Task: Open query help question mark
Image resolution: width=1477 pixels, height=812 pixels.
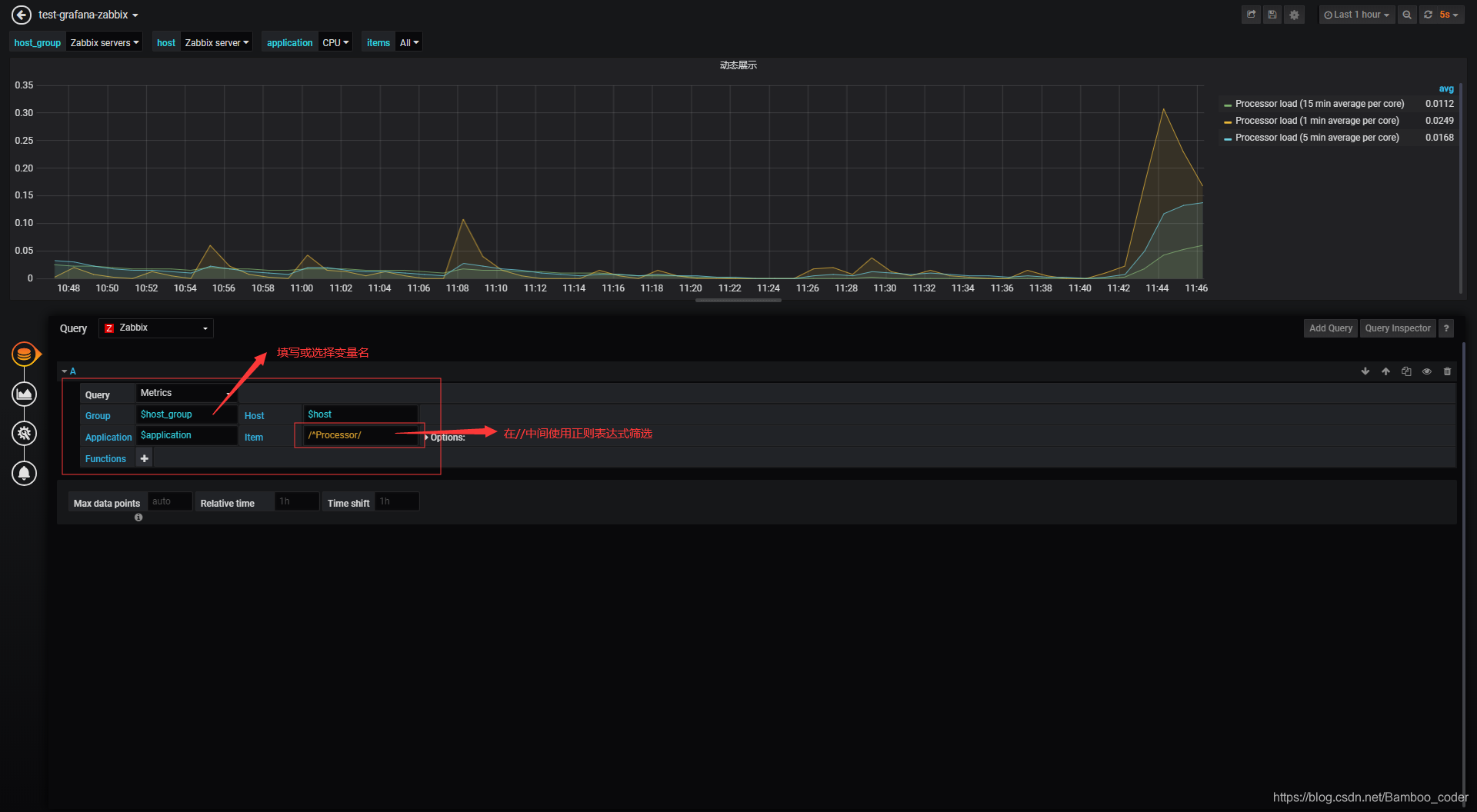Action: click(1445, 328)
